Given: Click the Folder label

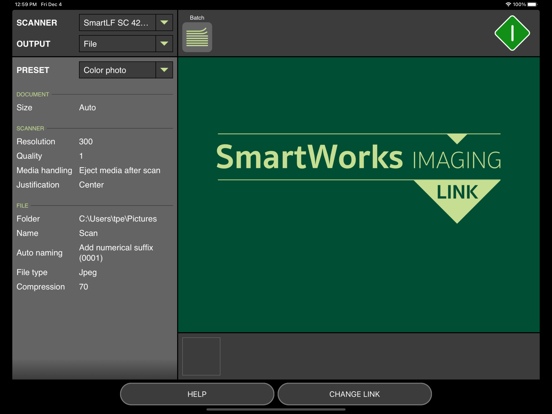Looking at the screenshot, I should 28,219.
